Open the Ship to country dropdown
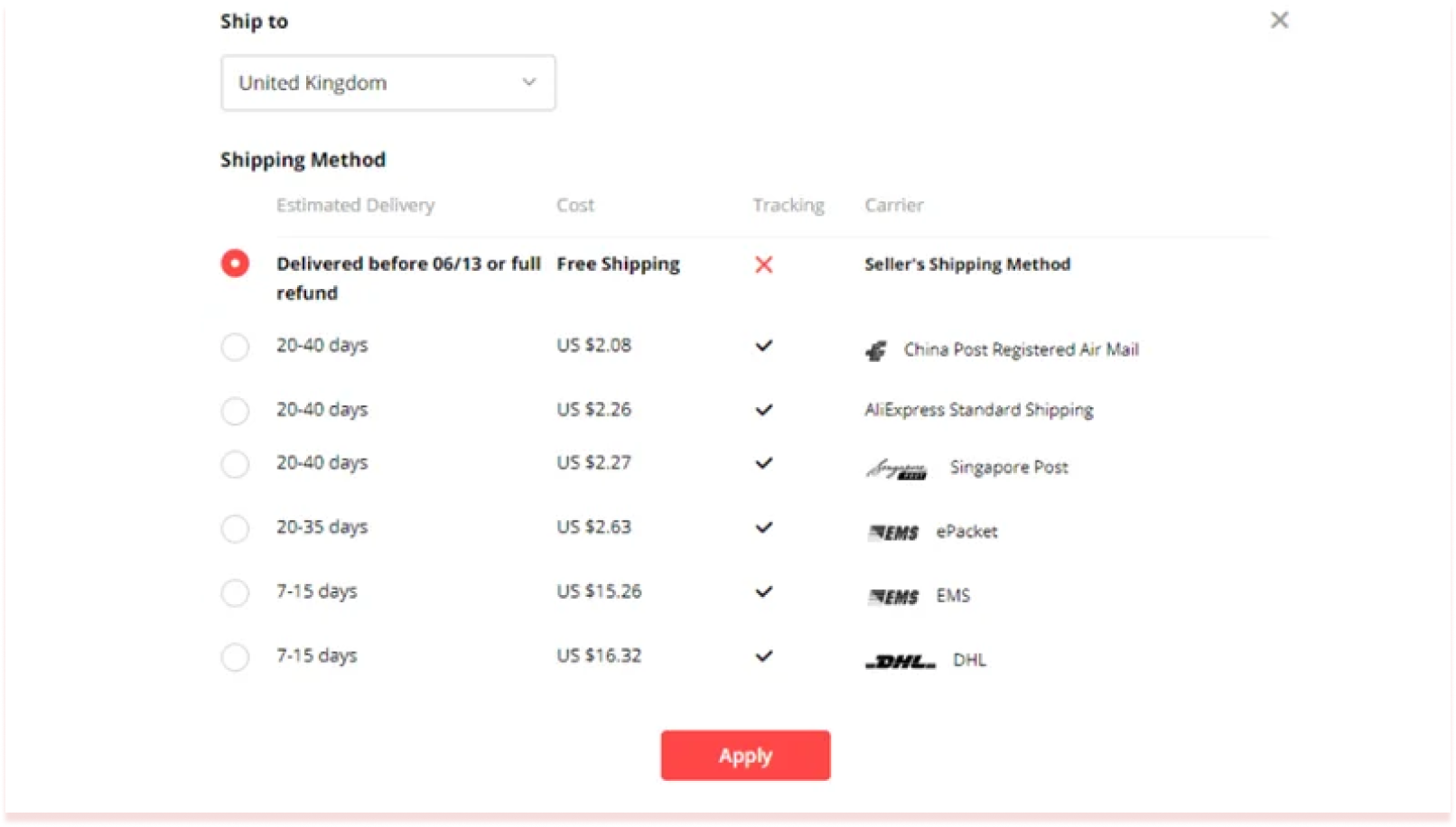The width and height of the screenshot is (1456, 827). (387, 82)
